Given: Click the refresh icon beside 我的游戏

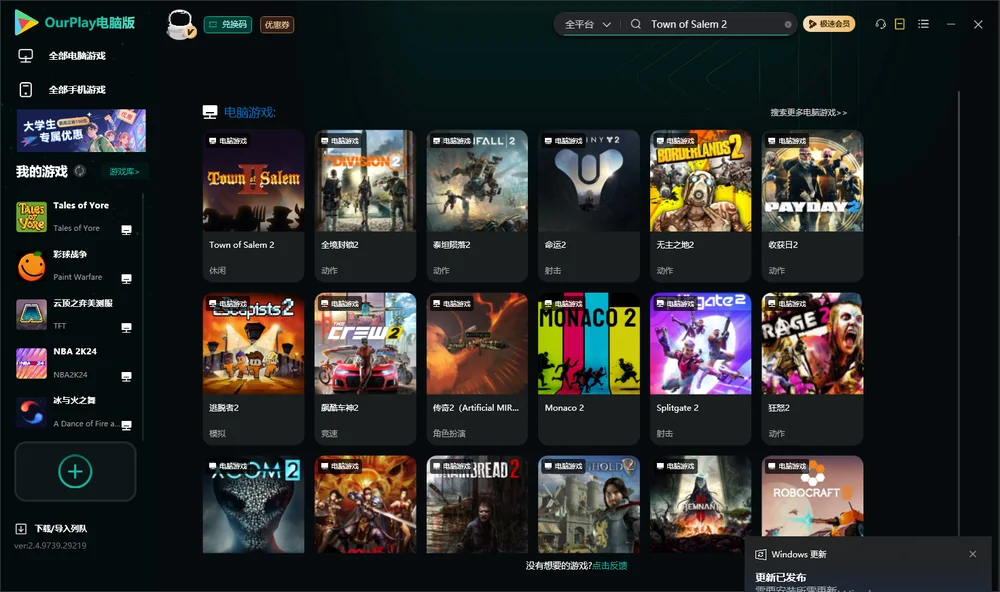Looking at the screenshot, I should click(80, 171).
